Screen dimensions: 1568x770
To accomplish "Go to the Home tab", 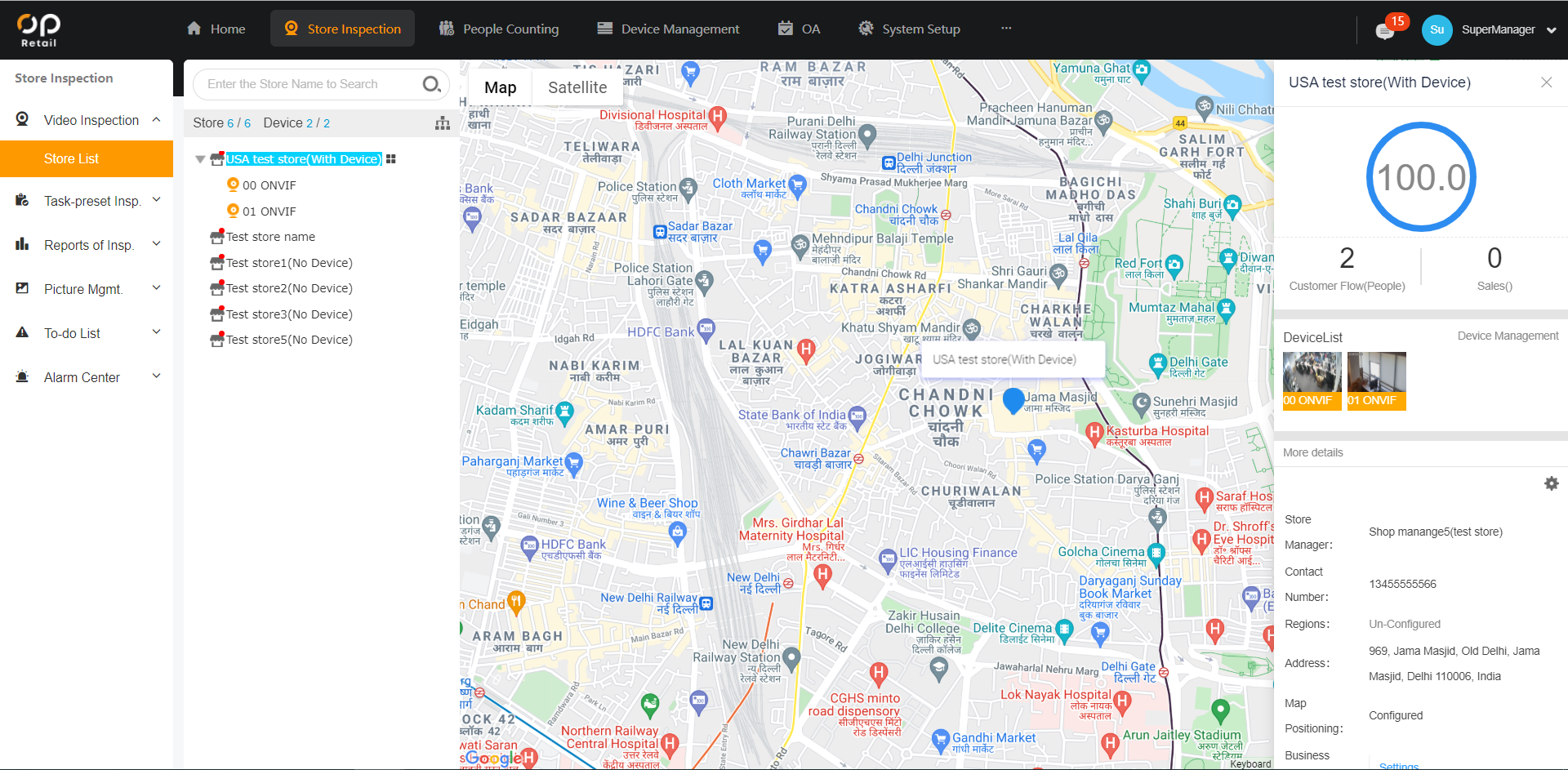I will click(x=216, y=29).
